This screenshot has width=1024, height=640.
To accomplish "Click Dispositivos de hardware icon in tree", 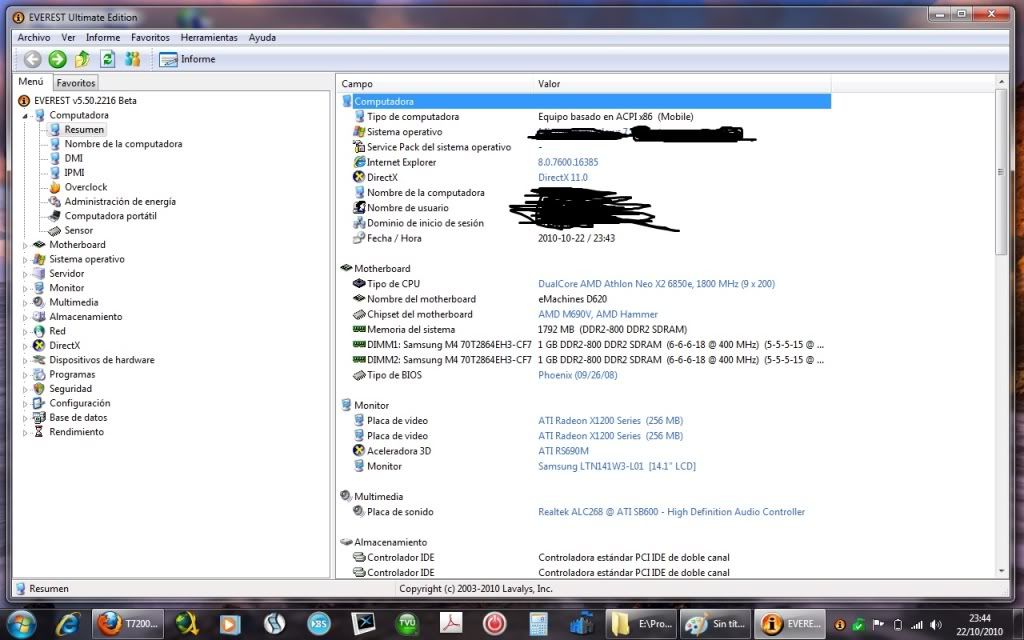I will [x=39, y=360].
